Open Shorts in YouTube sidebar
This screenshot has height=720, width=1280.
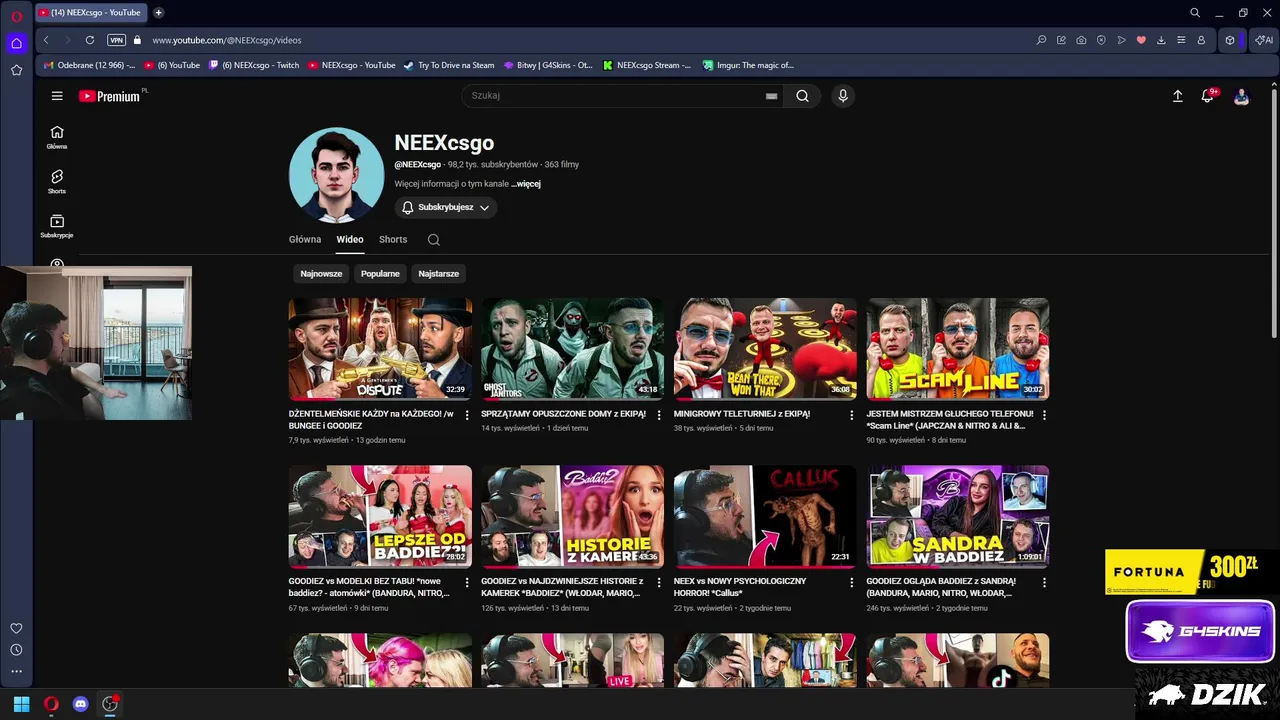[57, 182]
